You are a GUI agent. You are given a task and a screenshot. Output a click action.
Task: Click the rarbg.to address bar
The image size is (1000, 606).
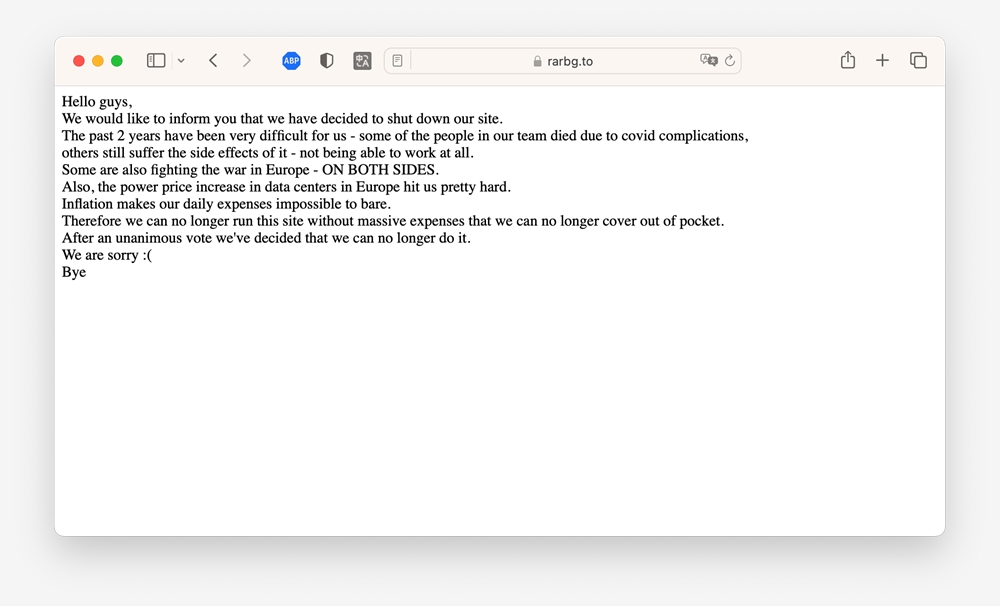tap(570, 61)
